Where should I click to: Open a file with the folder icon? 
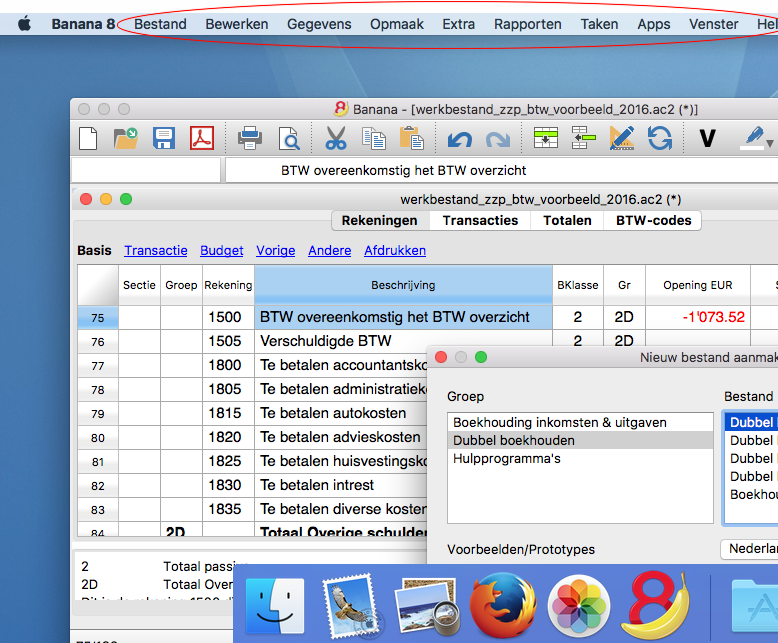click(x=126, y=138)
